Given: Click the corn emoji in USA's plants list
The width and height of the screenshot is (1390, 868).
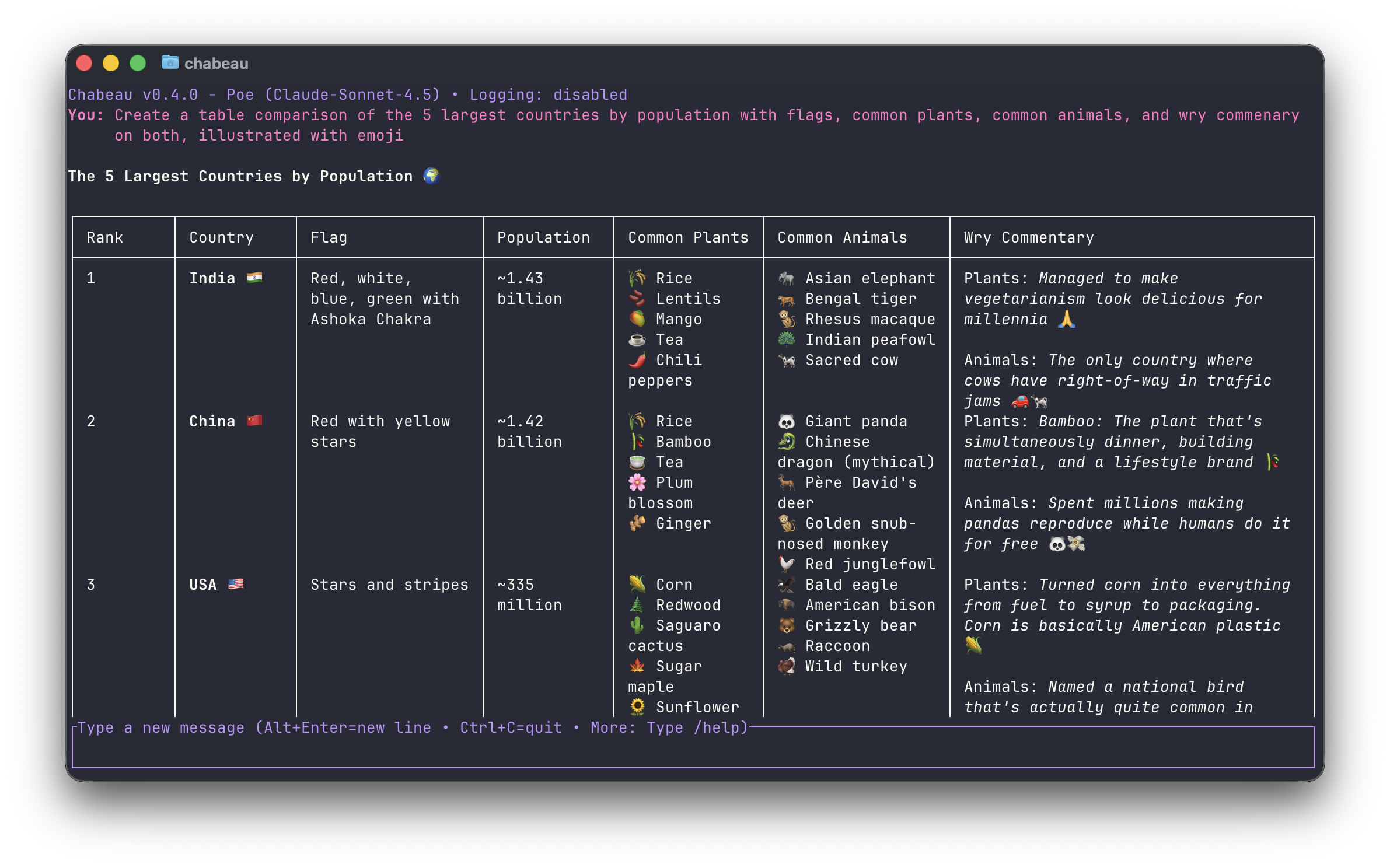Looking at the screenshot, I should (637, 584).
